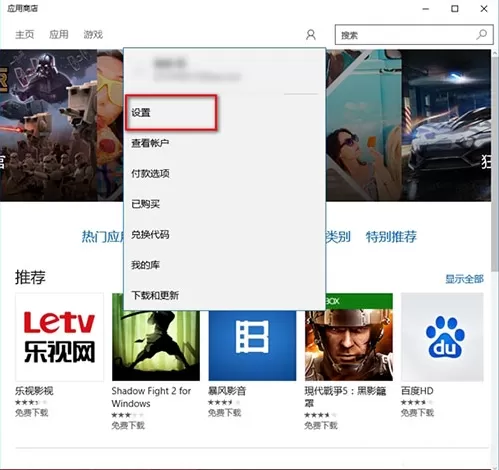Click 免费下载 under 百度HD
Screen dimensions: 499x470
[x=417, y=413]
